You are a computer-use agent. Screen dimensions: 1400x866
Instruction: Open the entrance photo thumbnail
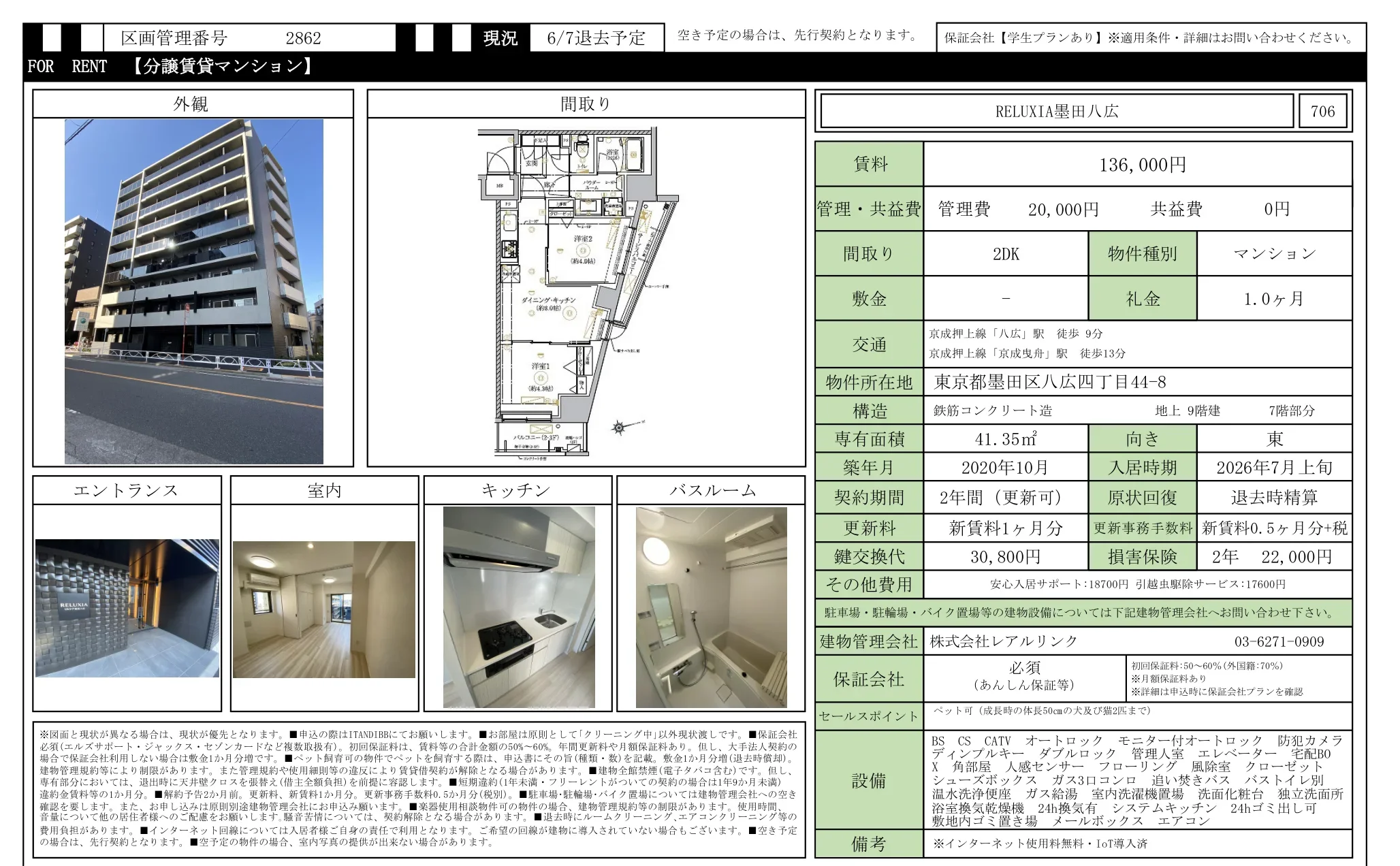[127, 608]
